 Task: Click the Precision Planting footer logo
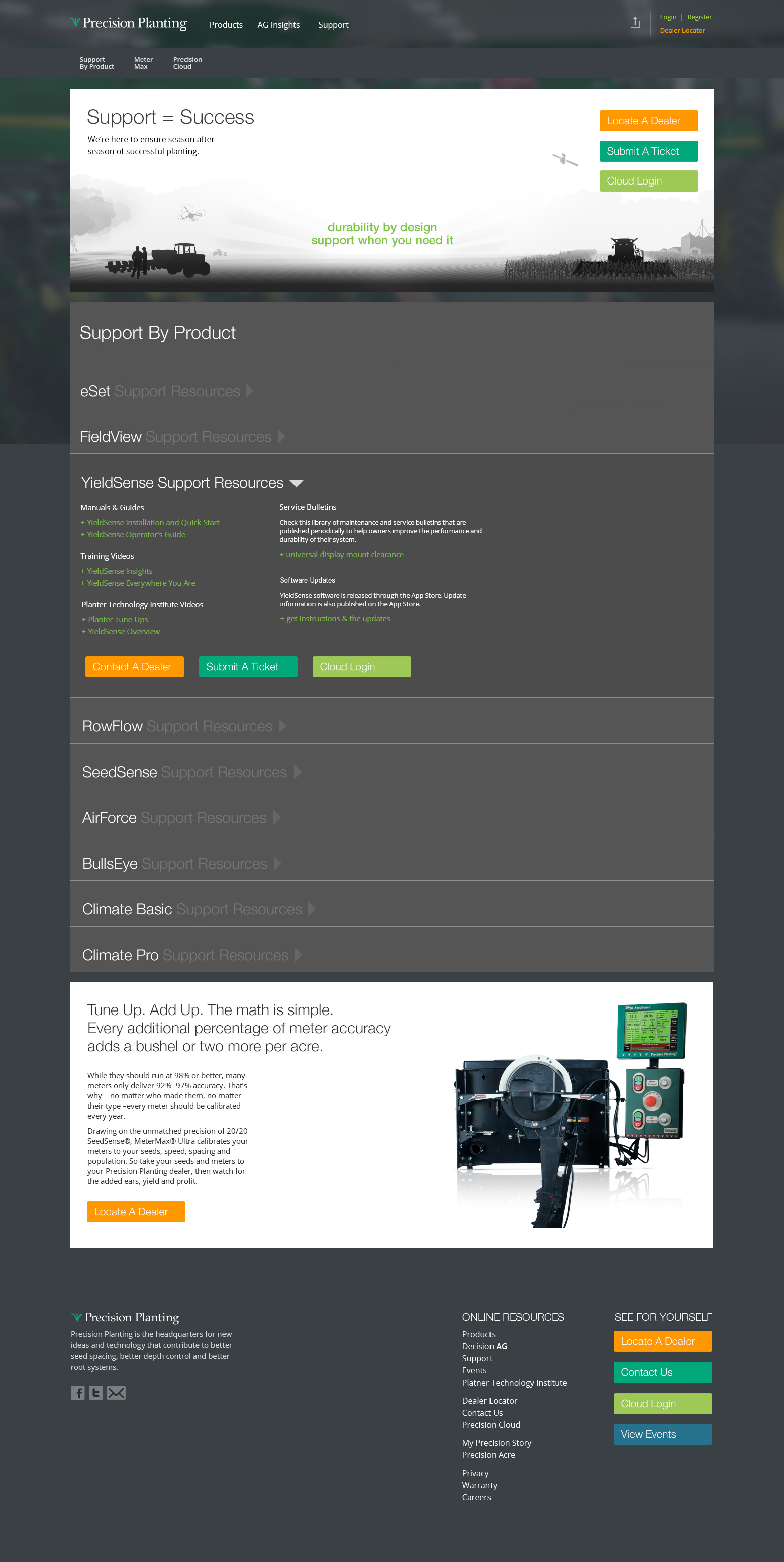click(125, 1317)
